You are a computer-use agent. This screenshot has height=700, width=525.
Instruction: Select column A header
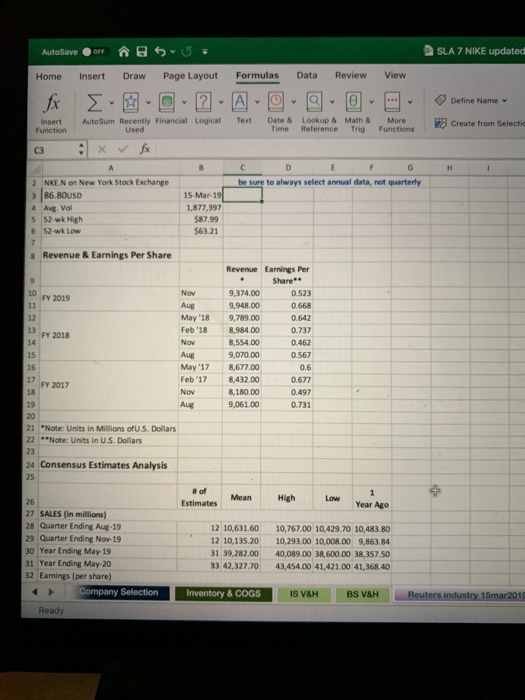(x=111, y=168)
